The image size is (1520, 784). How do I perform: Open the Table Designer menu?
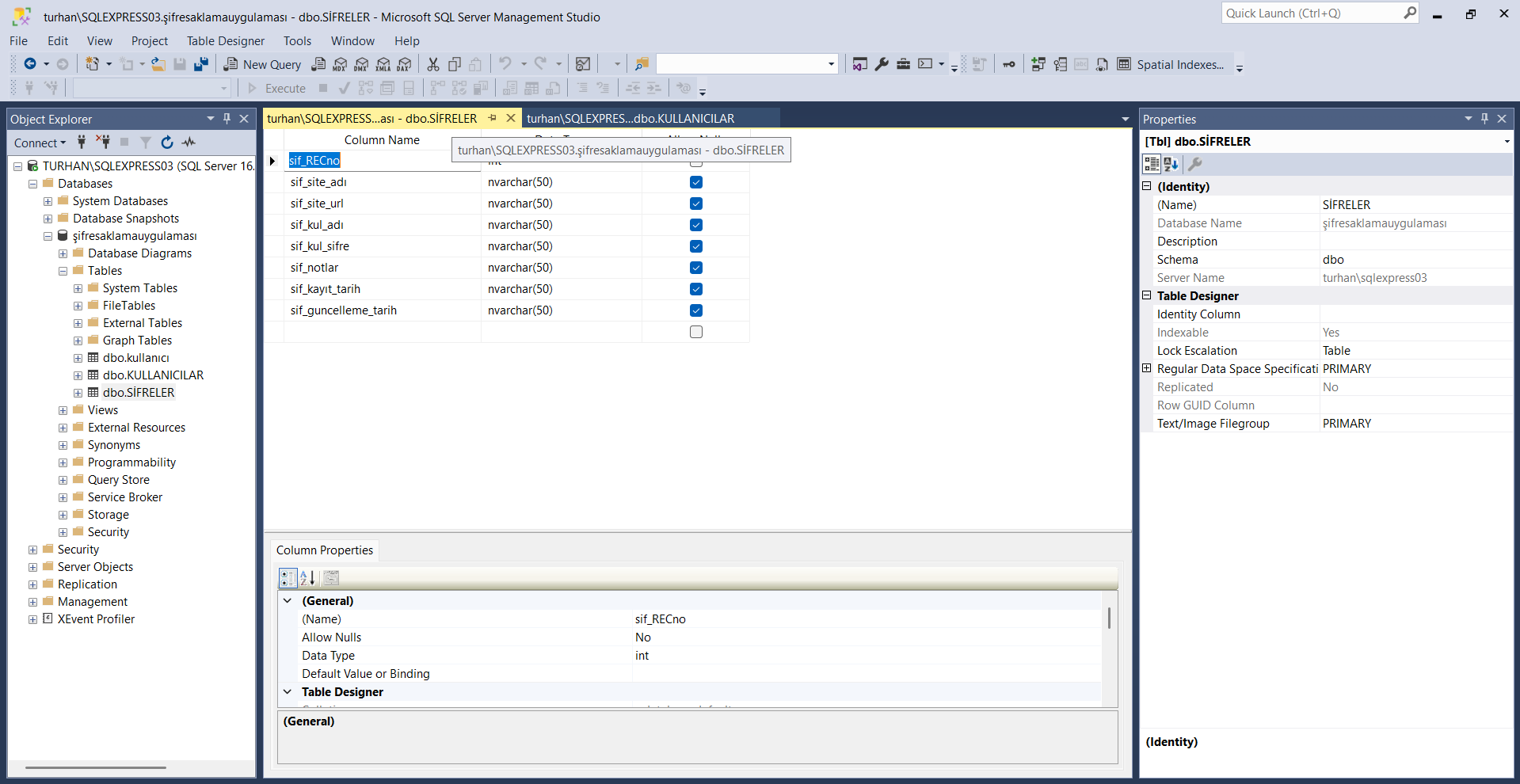pyautogui.click(x=226, y=41)
